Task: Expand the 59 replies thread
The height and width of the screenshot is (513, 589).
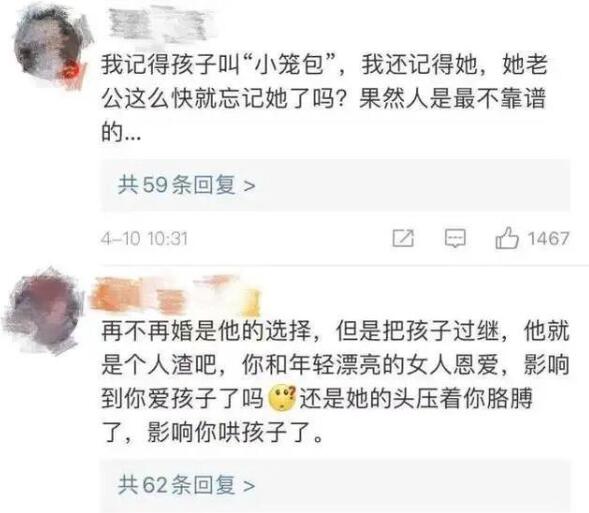Action: pyautogui.click(x=187, y=185)
